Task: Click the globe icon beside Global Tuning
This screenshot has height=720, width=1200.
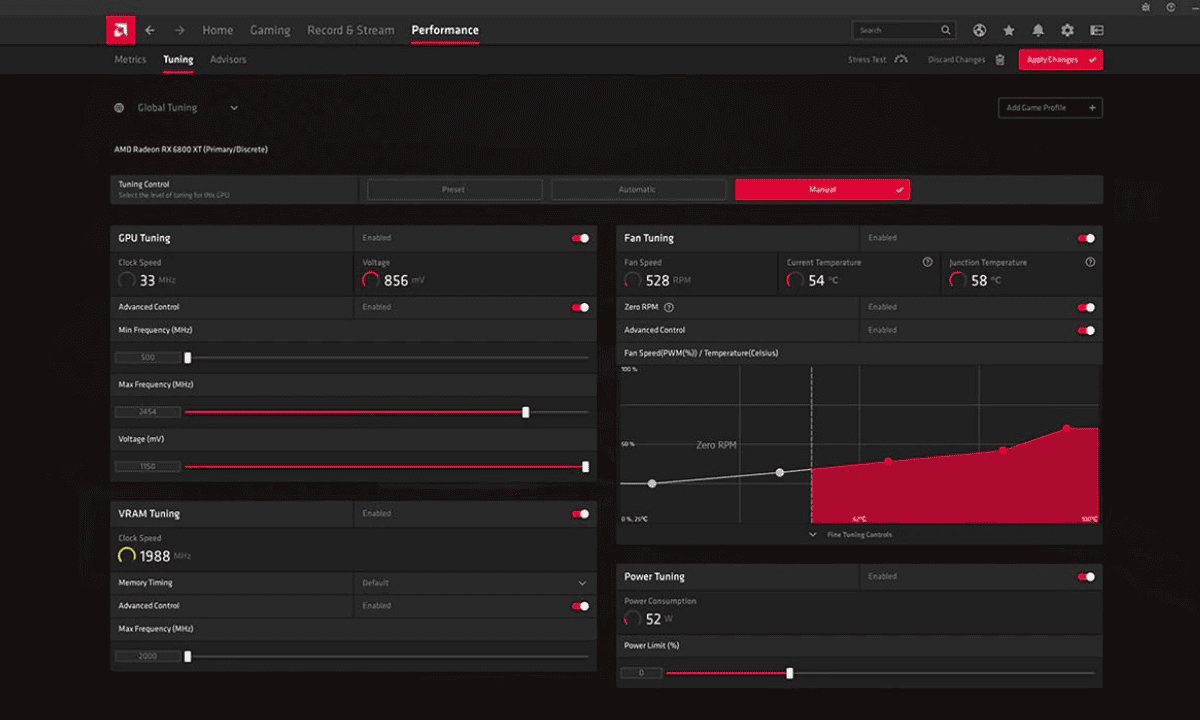Action: pos(117,107)
